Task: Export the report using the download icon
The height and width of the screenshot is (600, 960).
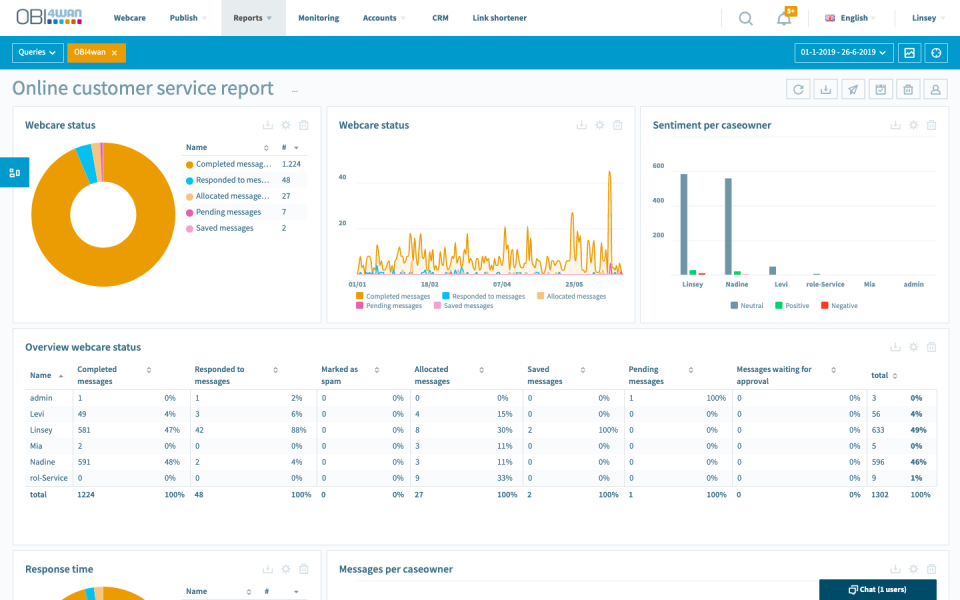Action: click(x=825, y=89)
